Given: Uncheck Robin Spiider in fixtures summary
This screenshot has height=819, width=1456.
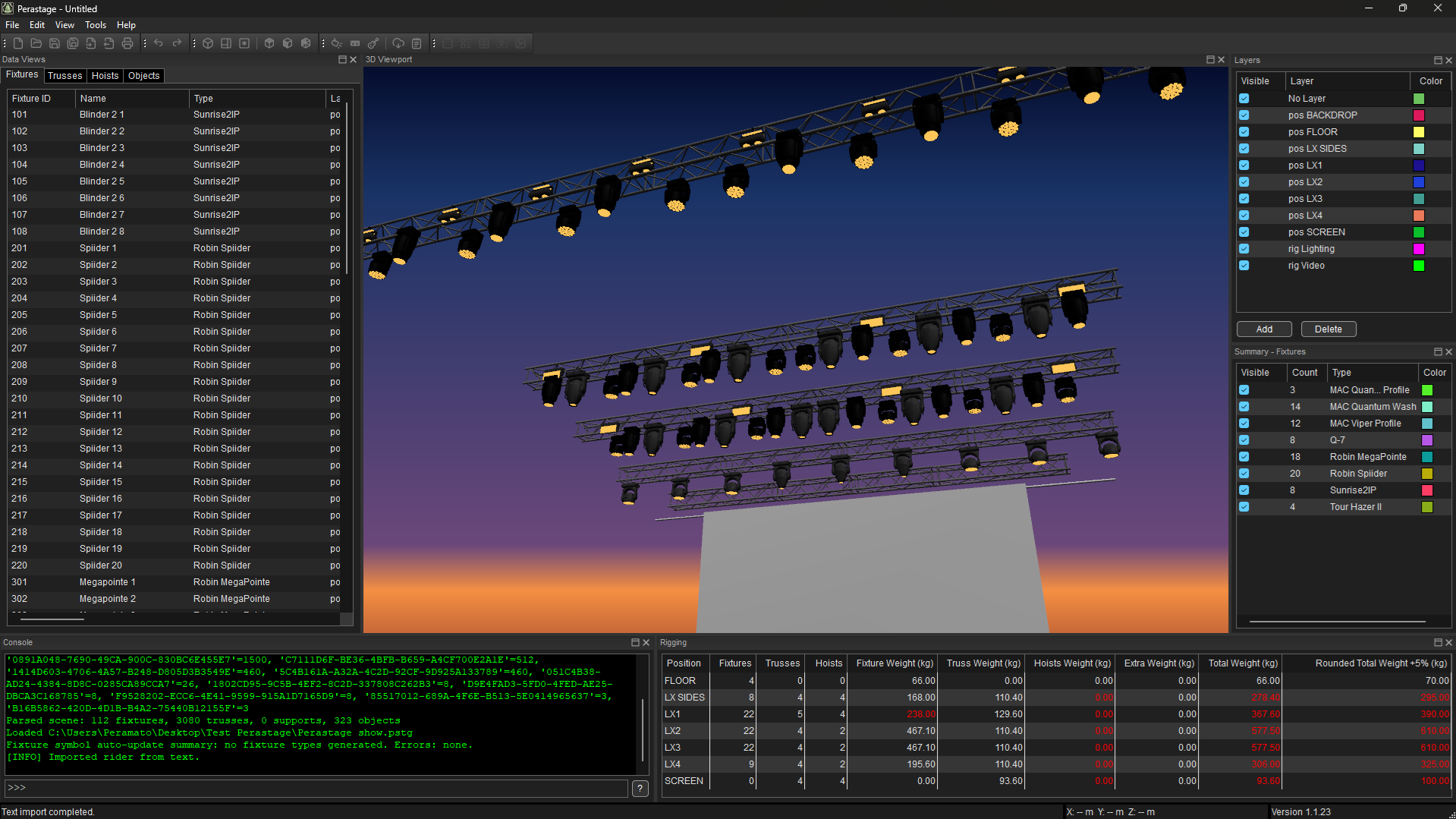Looking at the screenshot, I should [x=1244, y=474].
